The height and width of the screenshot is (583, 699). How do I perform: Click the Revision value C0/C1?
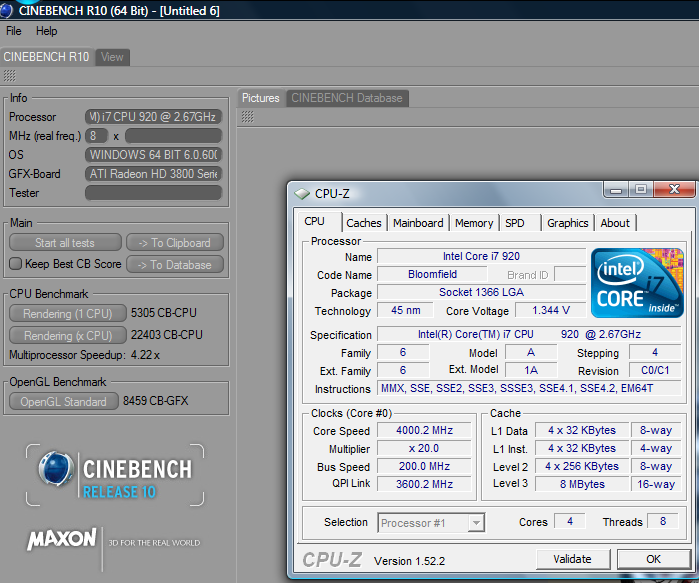[655, 370]
